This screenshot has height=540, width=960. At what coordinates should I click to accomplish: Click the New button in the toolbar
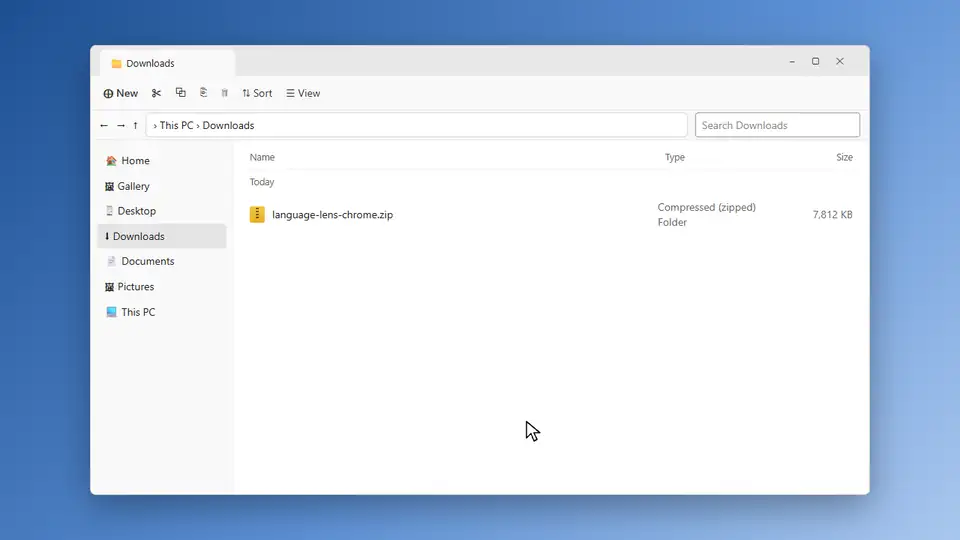pos(121,93)
